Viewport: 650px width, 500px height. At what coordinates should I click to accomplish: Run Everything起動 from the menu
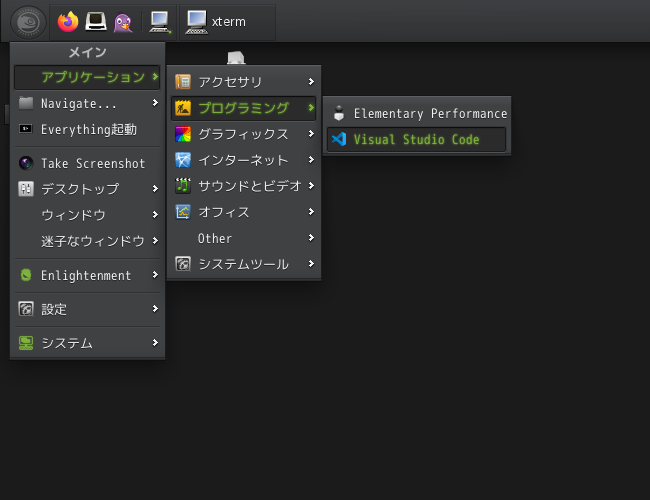[x=87, y=129]
